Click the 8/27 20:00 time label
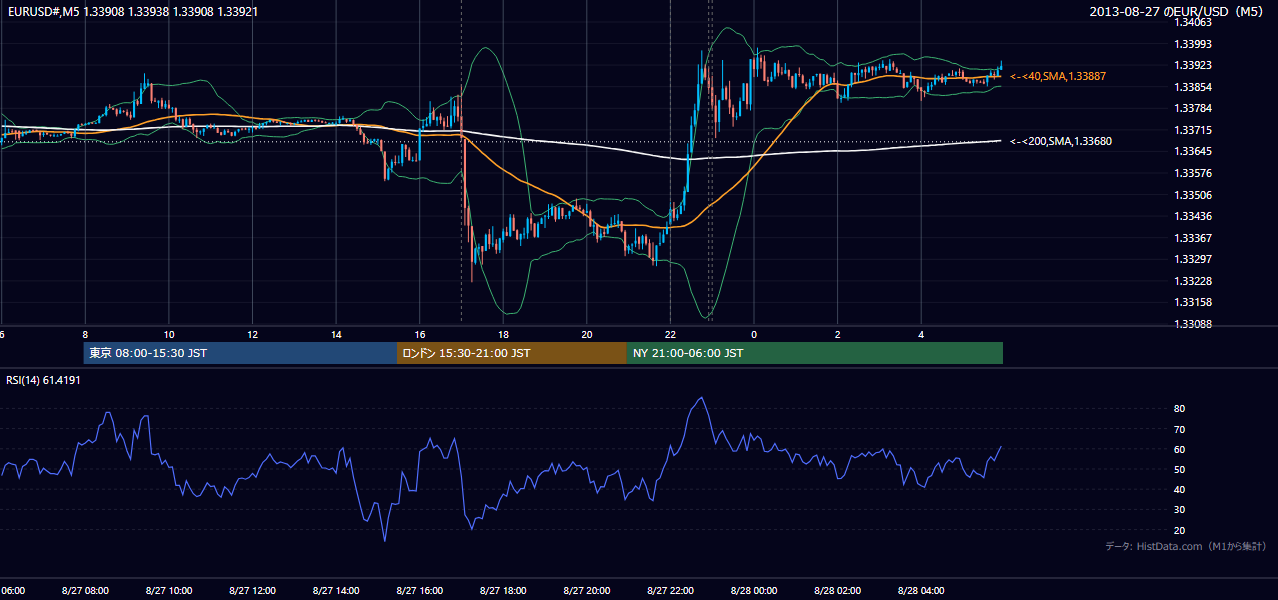Image resolution: width=1278 pixels, height=600 pixels. click(587, 590)
